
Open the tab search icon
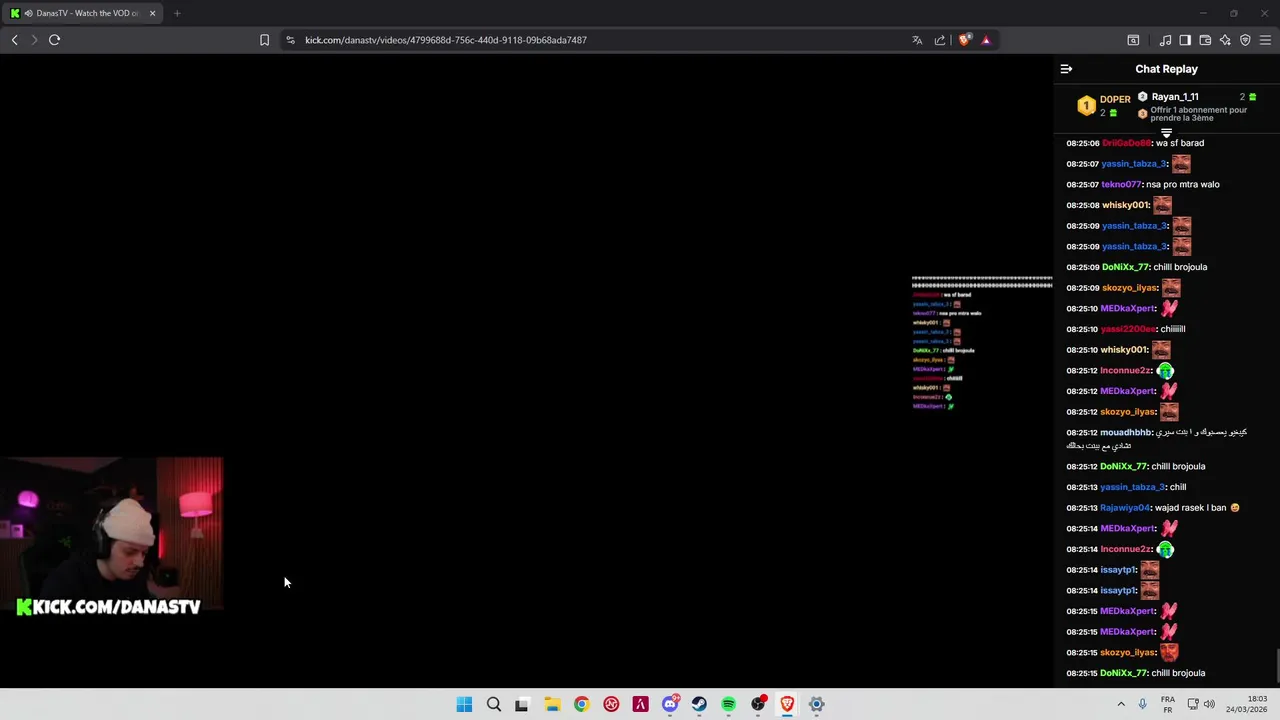coord(1133,40)
